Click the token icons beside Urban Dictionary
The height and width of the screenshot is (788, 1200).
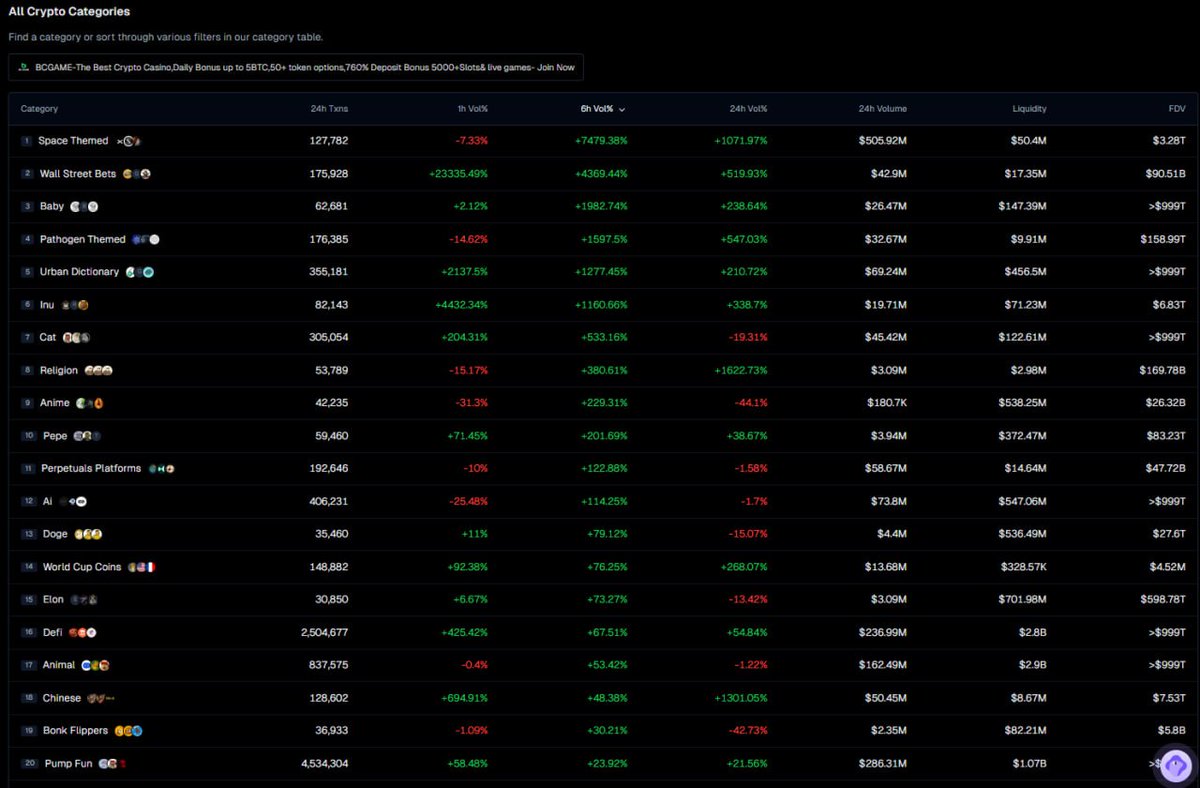(139, 272)
